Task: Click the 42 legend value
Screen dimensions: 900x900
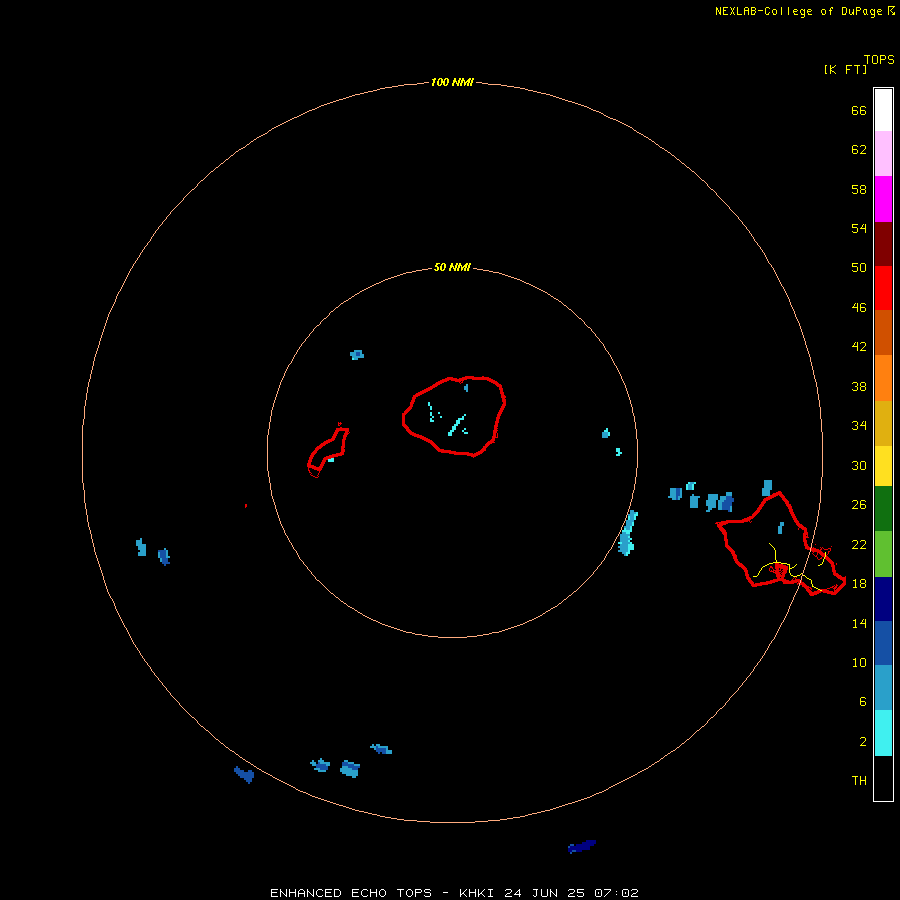Action: pyautogui.click(x=859, y=347)
